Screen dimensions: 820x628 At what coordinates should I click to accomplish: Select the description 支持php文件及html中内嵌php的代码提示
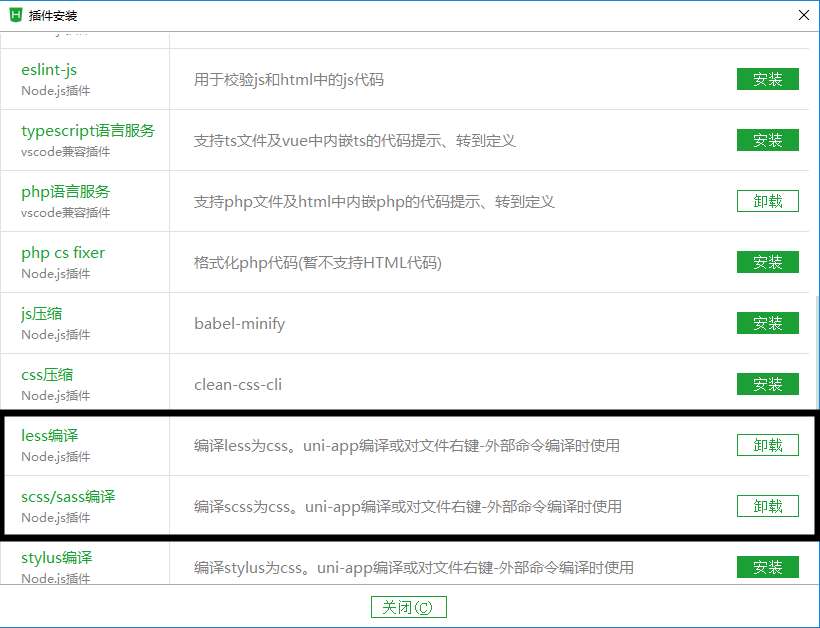coord(374,202)
